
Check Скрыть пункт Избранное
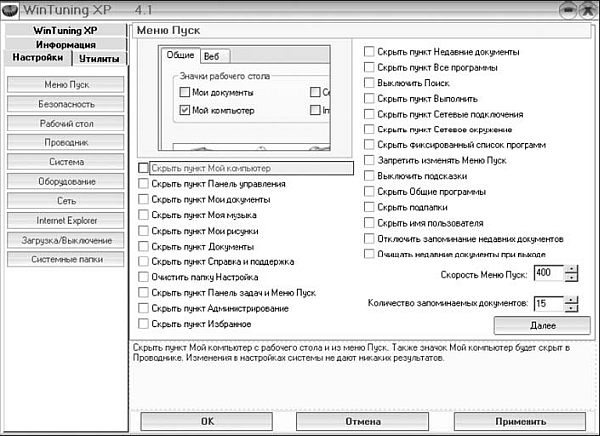pyautogui.click(x=143, y=324)
